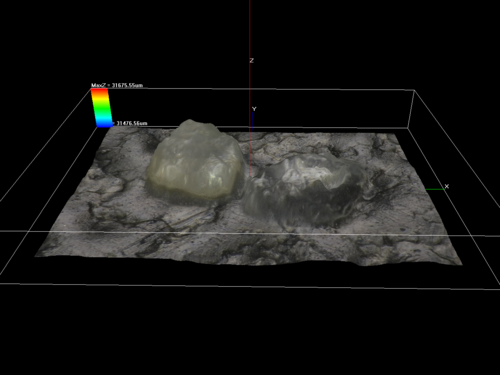Click the Z axis label
Screen dimensions: 500x375
(x=252, y=60)
